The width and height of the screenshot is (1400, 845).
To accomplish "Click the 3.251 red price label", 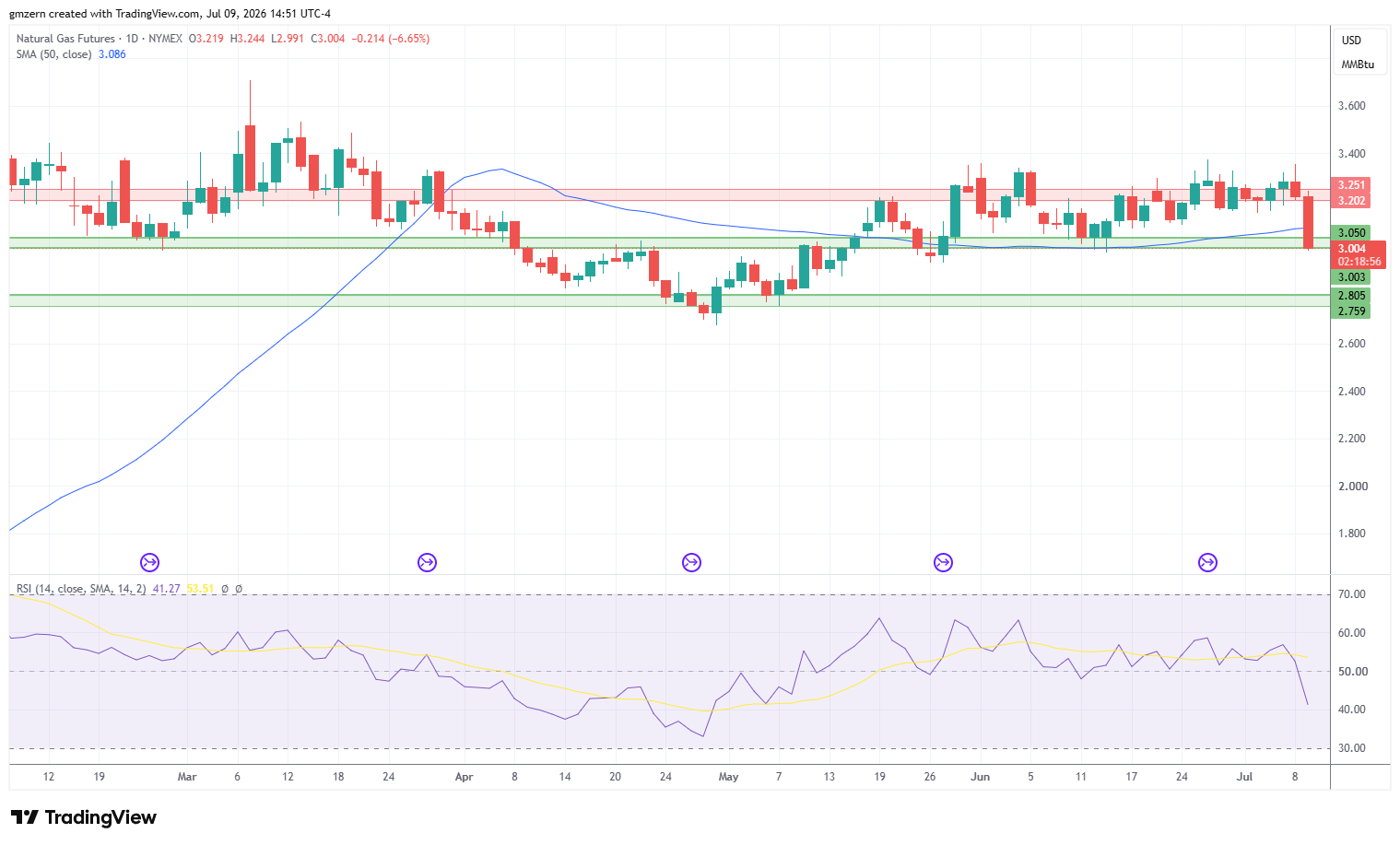I will click(x=1351, y=185).
